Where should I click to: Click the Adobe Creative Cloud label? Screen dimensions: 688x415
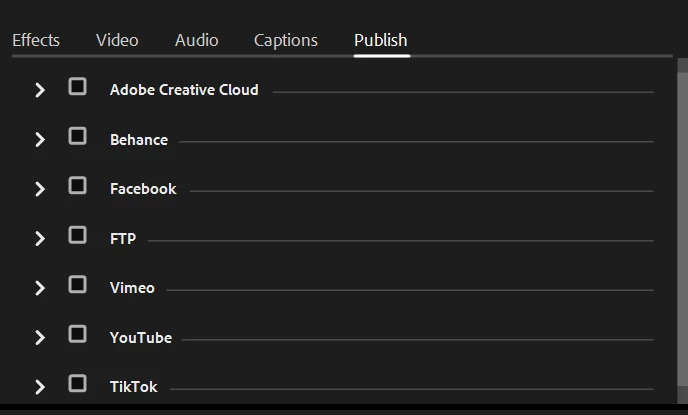[184, 90]
